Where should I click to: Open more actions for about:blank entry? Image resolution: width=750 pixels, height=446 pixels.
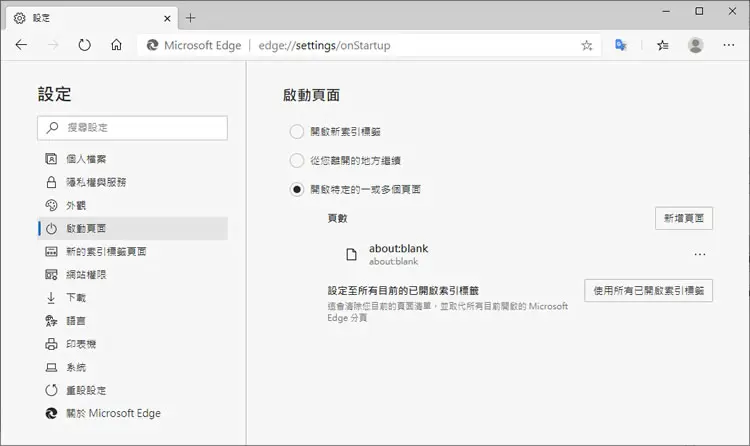click(699, 254)
